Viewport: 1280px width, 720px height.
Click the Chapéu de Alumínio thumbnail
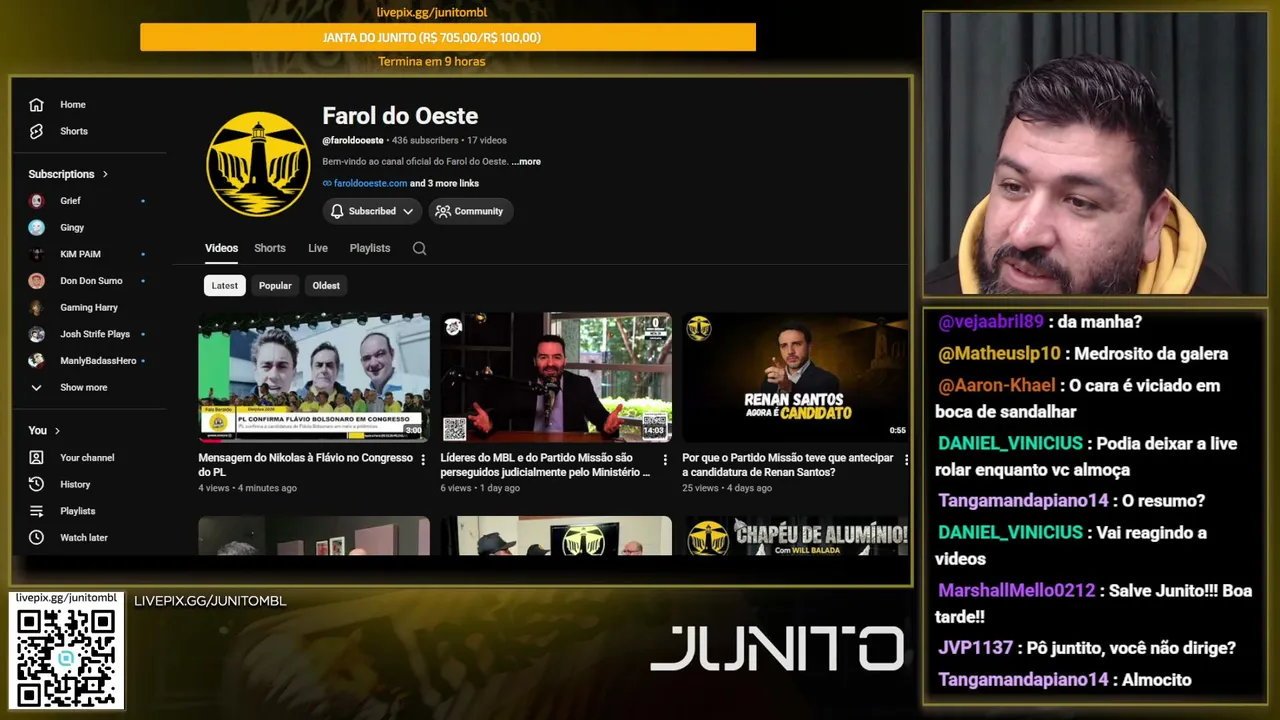coord(796,536)
